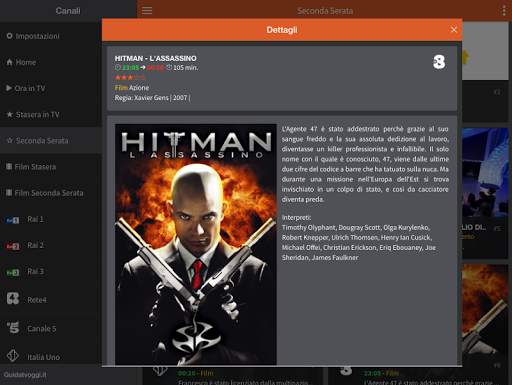The width and height of the screenshot is (512, 385).
Task: Click the Rai 1 channel logo
Action: [x=13, y=220]
